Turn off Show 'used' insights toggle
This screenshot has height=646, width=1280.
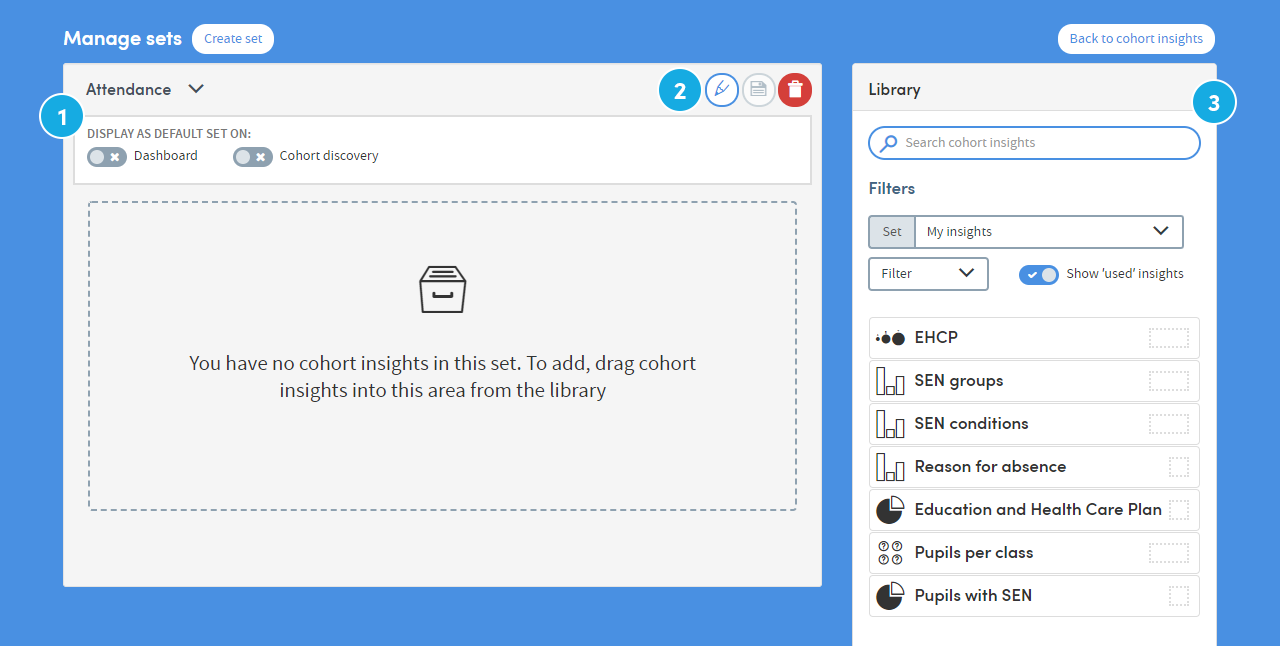coord(1039,274)
